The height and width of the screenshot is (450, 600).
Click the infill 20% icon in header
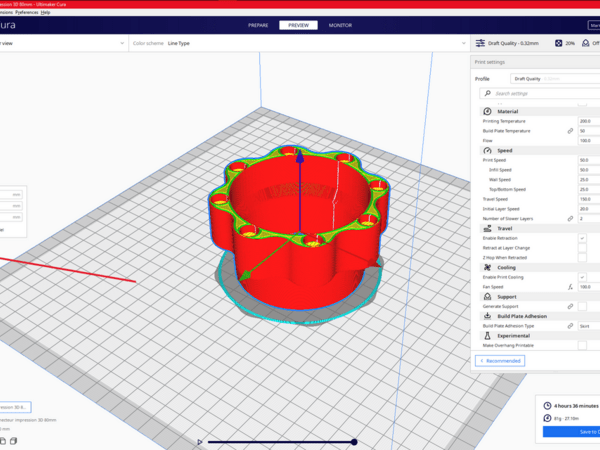coord(557,44)
